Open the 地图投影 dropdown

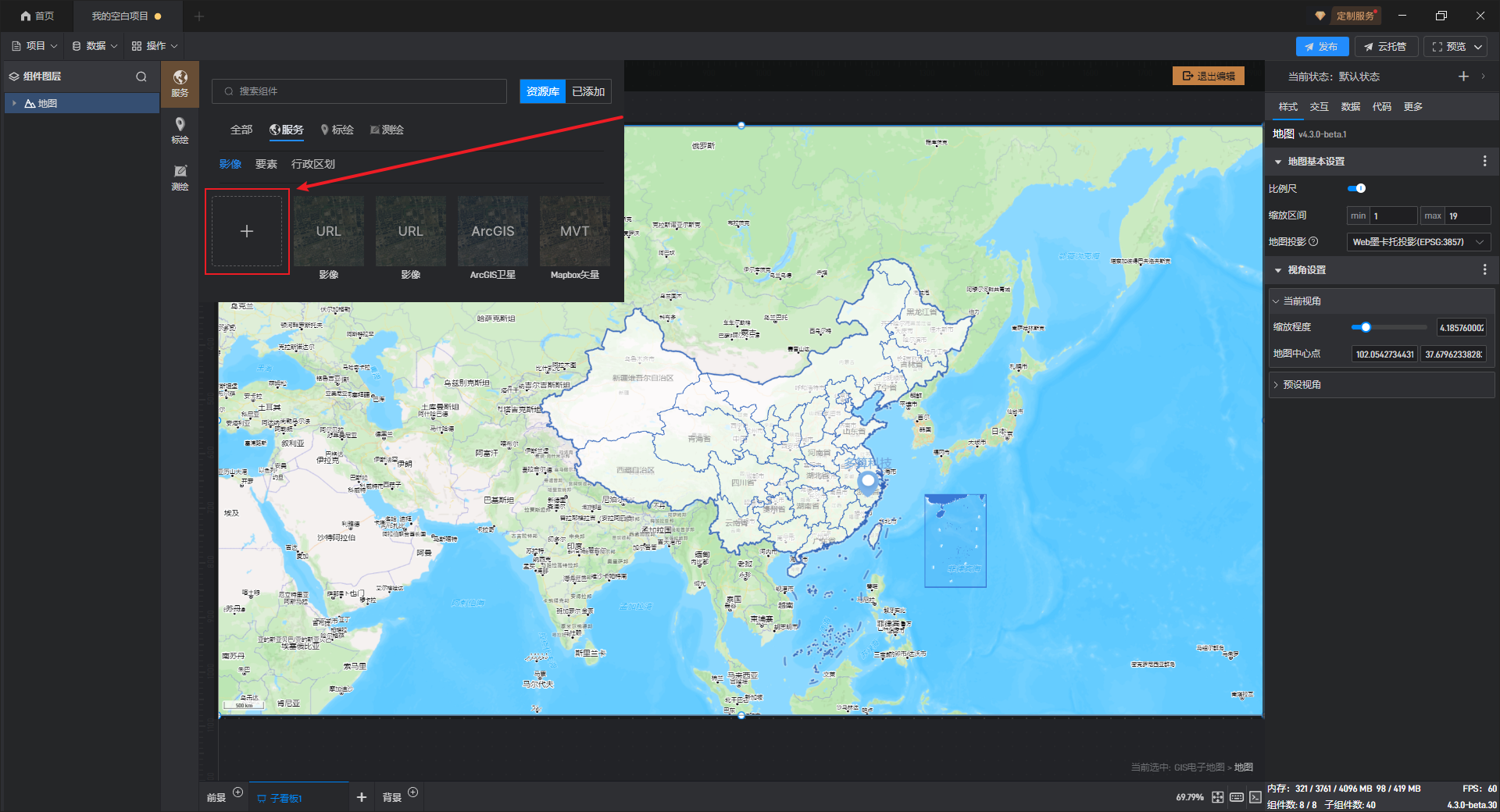pyautogui.click(x=1418, y=242)
